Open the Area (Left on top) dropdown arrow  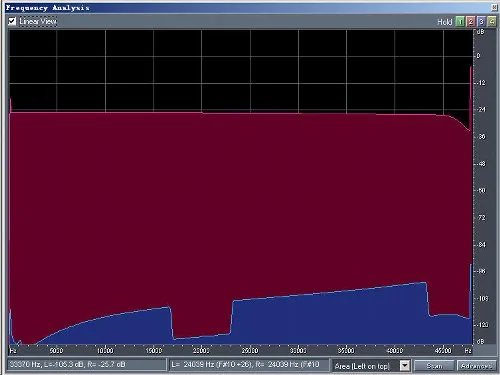tap(404, 366)
